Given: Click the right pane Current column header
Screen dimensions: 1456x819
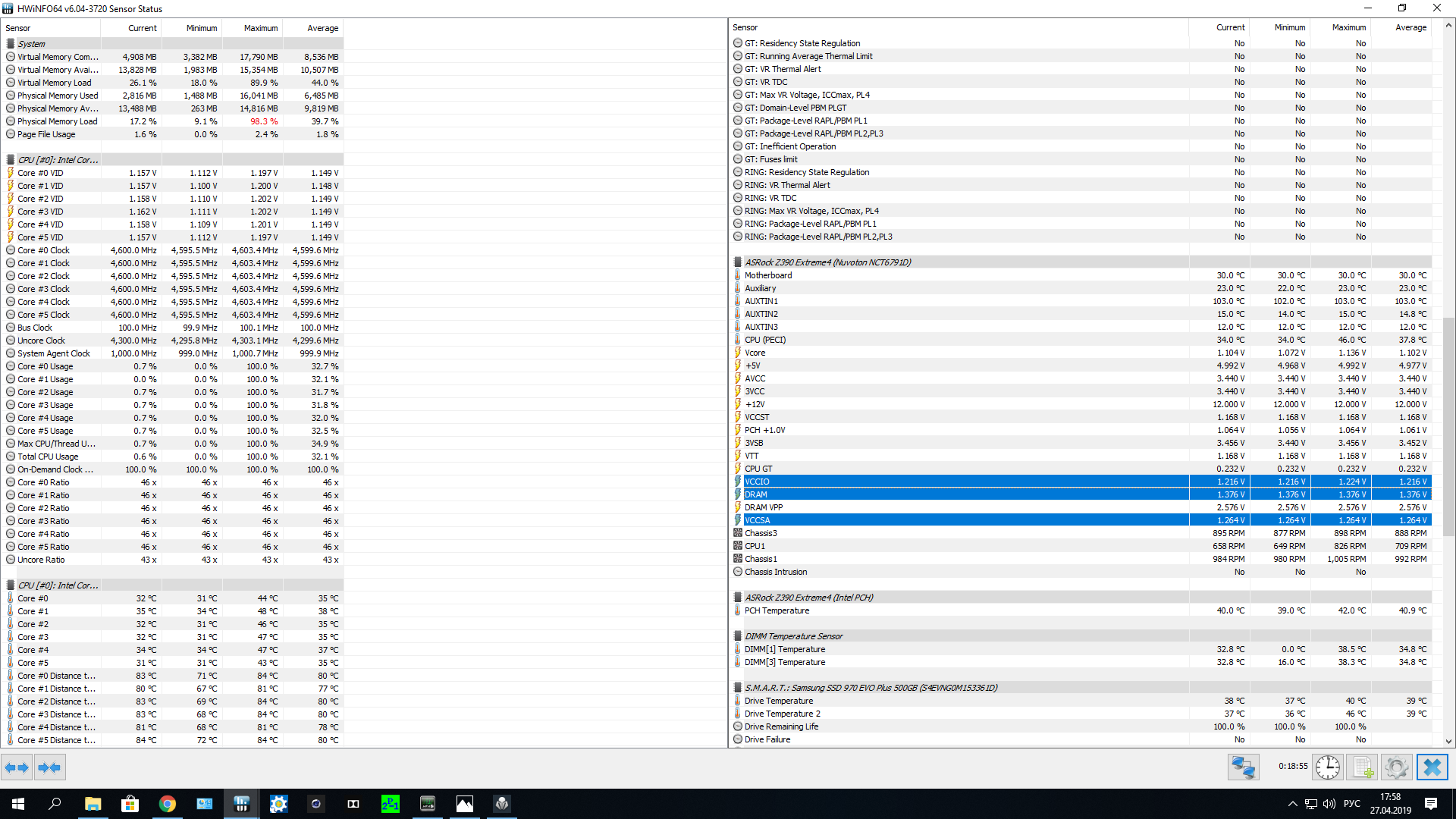Looking at the screenshot, I should [1230, 27].
